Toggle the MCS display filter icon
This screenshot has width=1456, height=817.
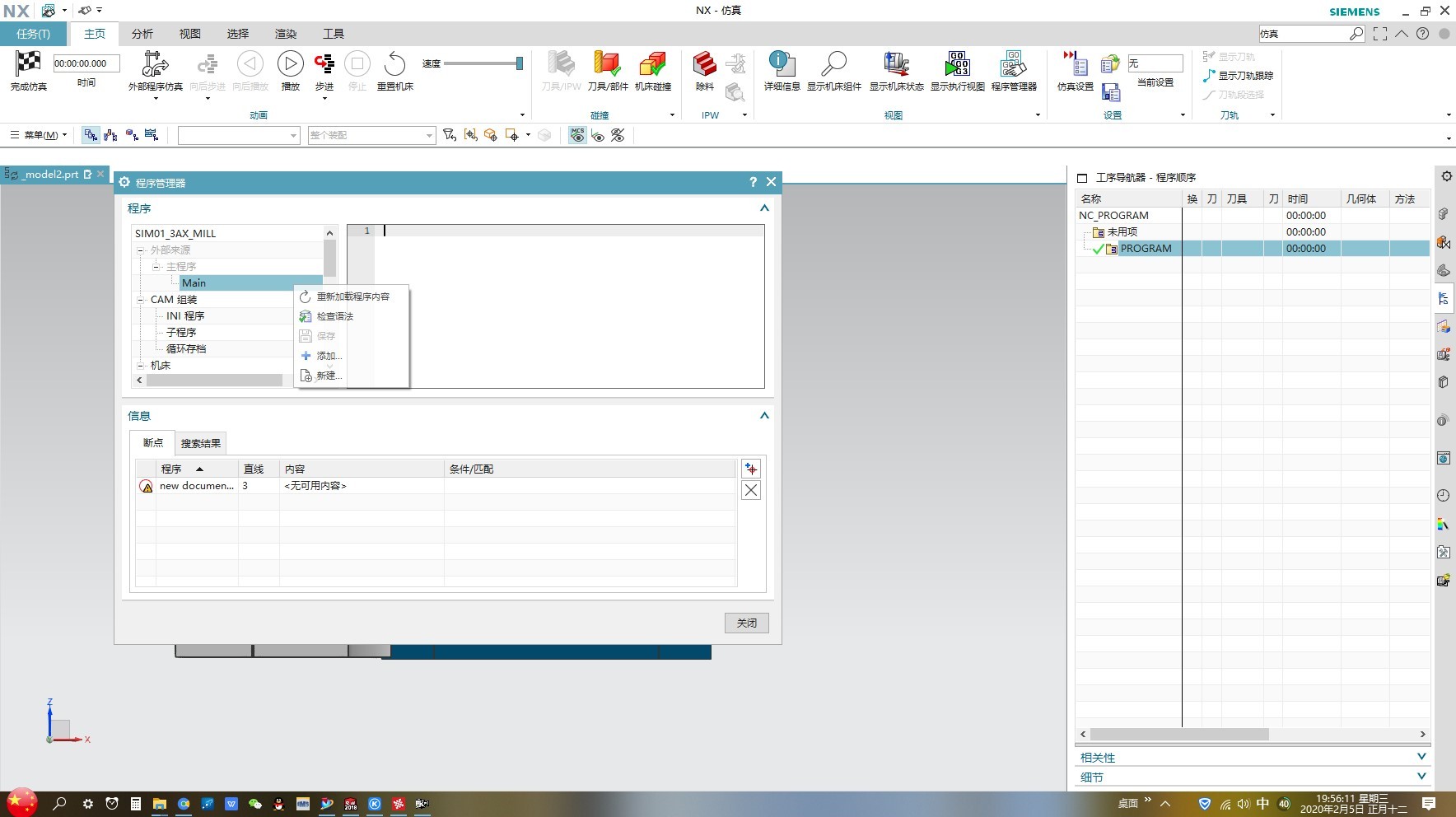click(577, 135)
